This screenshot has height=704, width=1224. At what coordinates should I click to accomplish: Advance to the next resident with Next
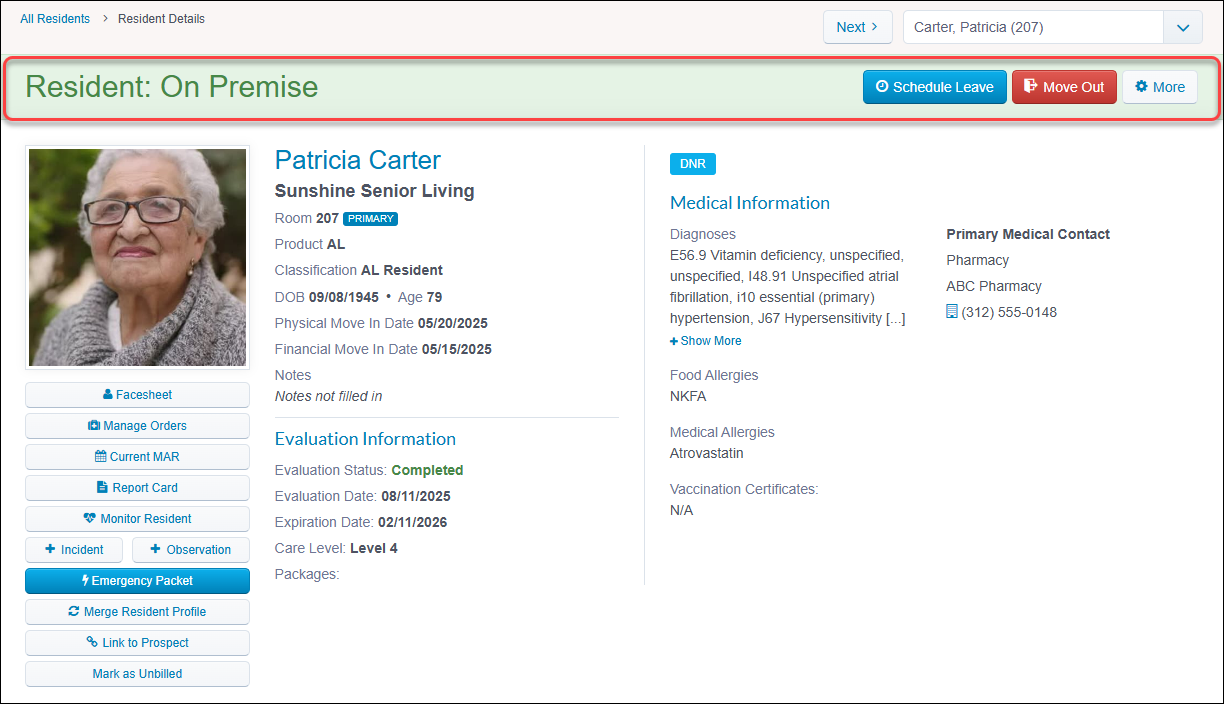[x=857, y=27]
